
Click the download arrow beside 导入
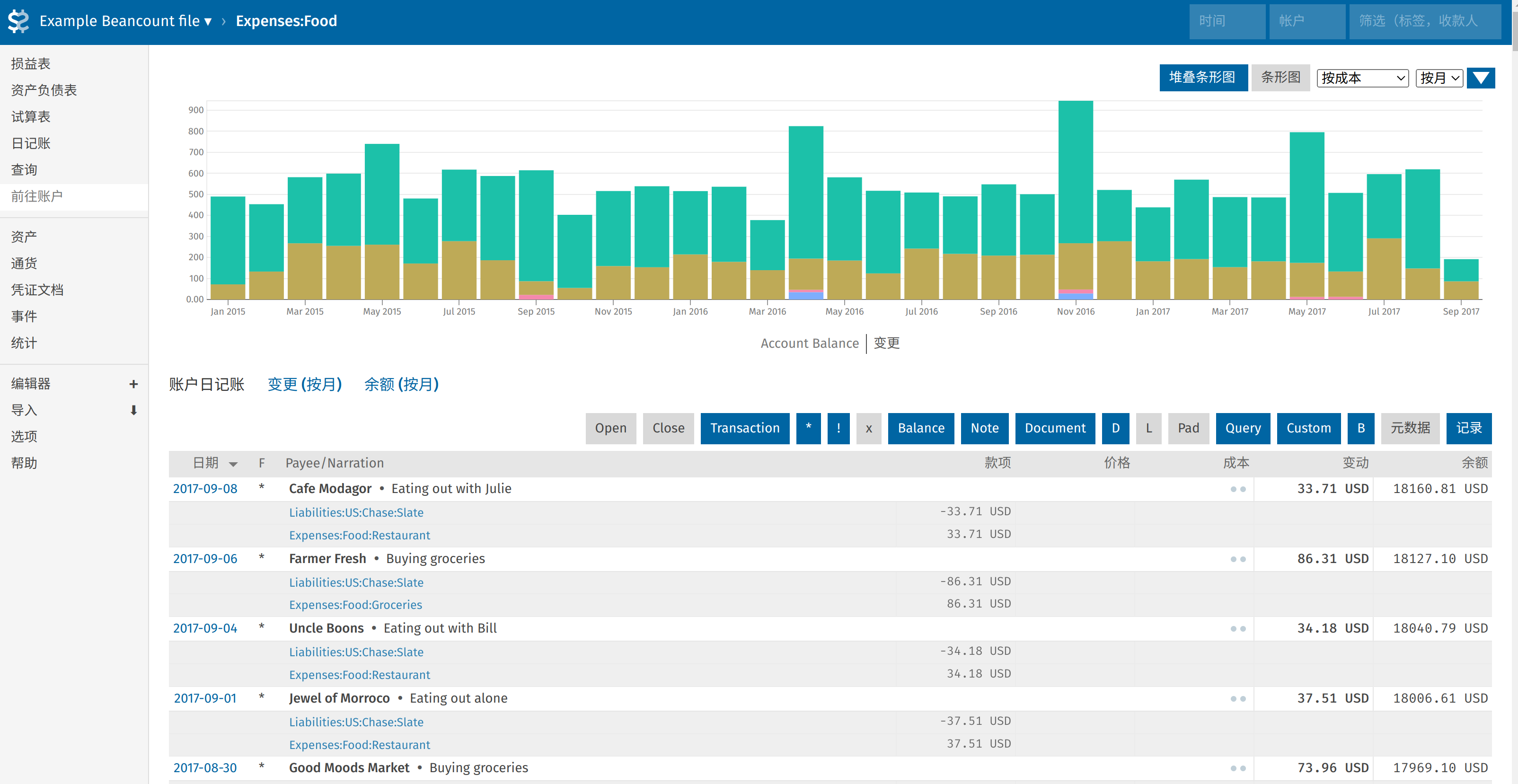click(x=133, y=411)
